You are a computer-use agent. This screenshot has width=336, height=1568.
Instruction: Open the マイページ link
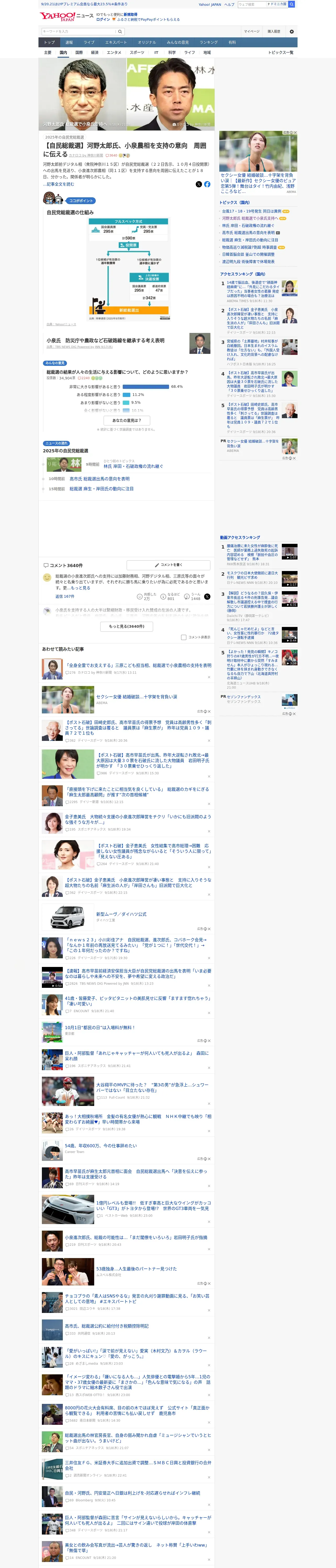[x=252, y=32]
